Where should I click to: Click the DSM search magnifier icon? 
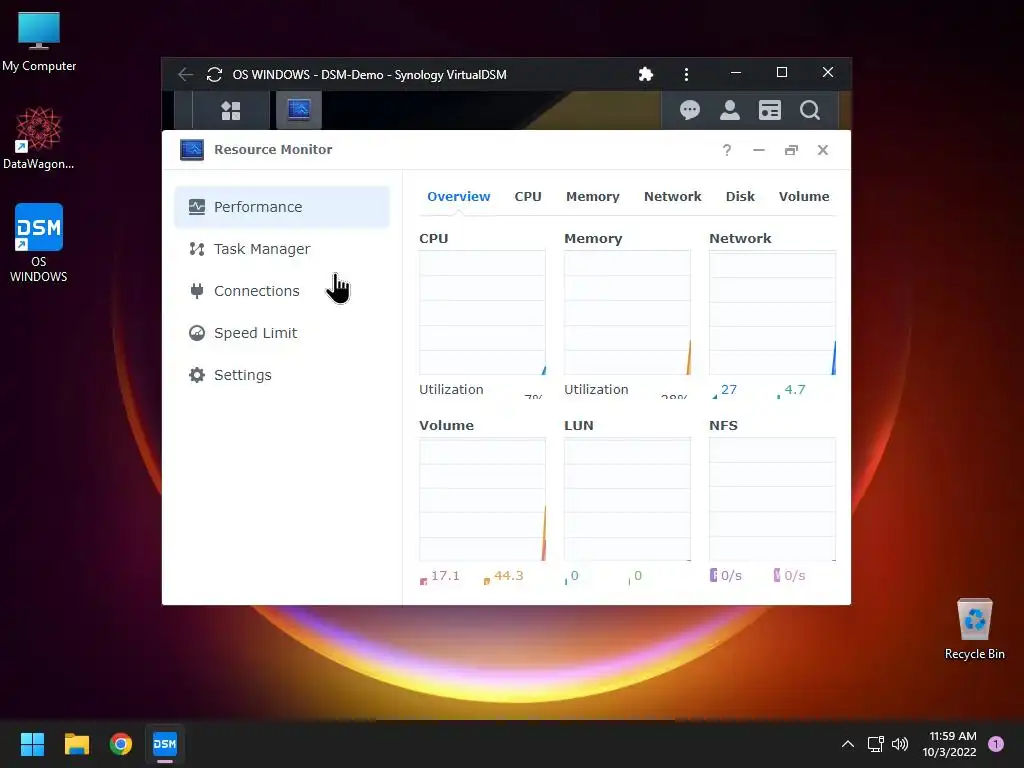point(810,110)
